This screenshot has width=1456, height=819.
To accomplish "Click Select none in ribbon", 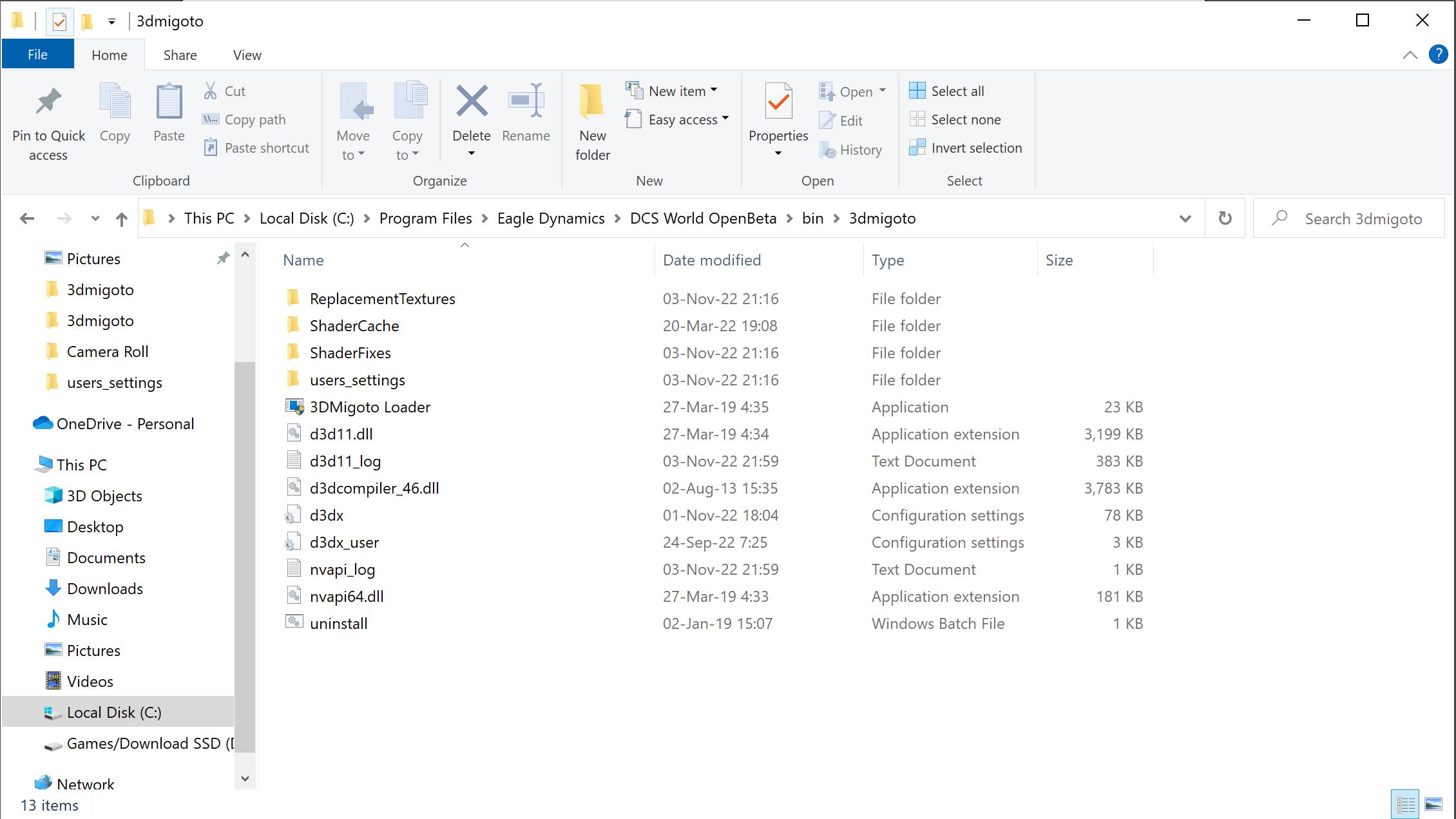I will (955, 119).
